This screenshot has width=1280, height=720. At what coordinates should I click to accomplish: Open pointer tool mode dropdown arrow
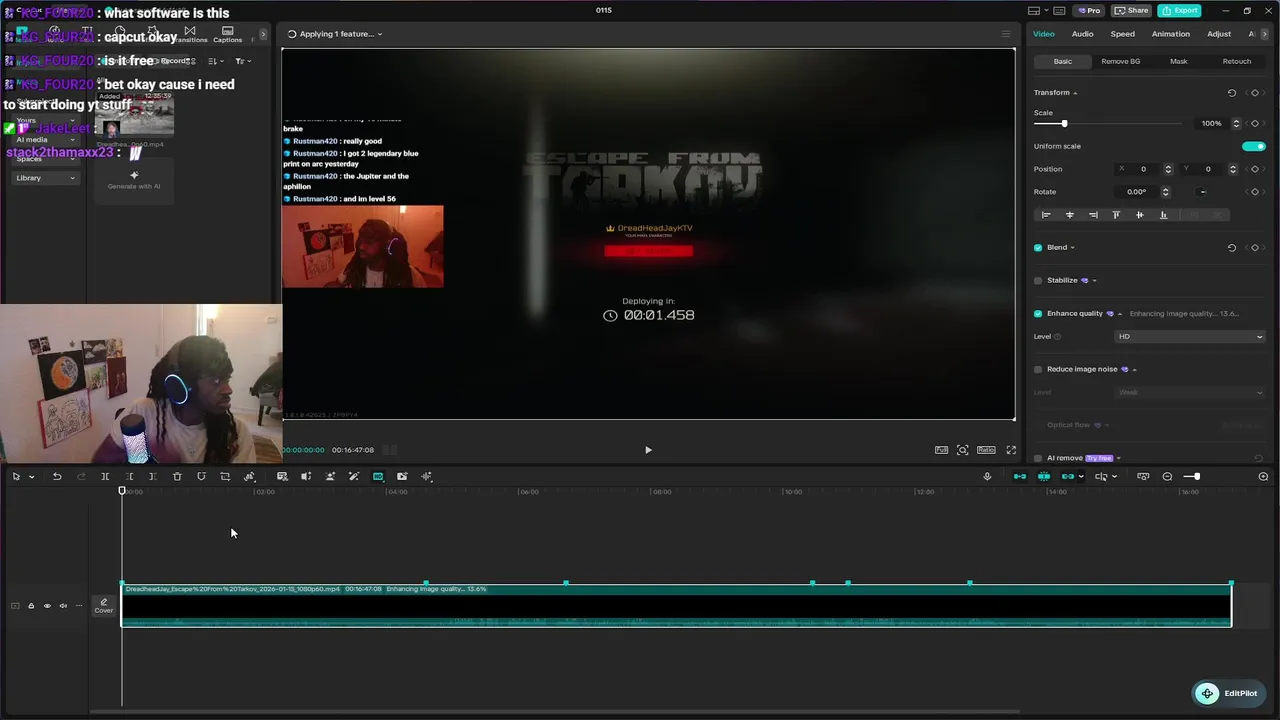pyautogui.click(x=31, y=477)
